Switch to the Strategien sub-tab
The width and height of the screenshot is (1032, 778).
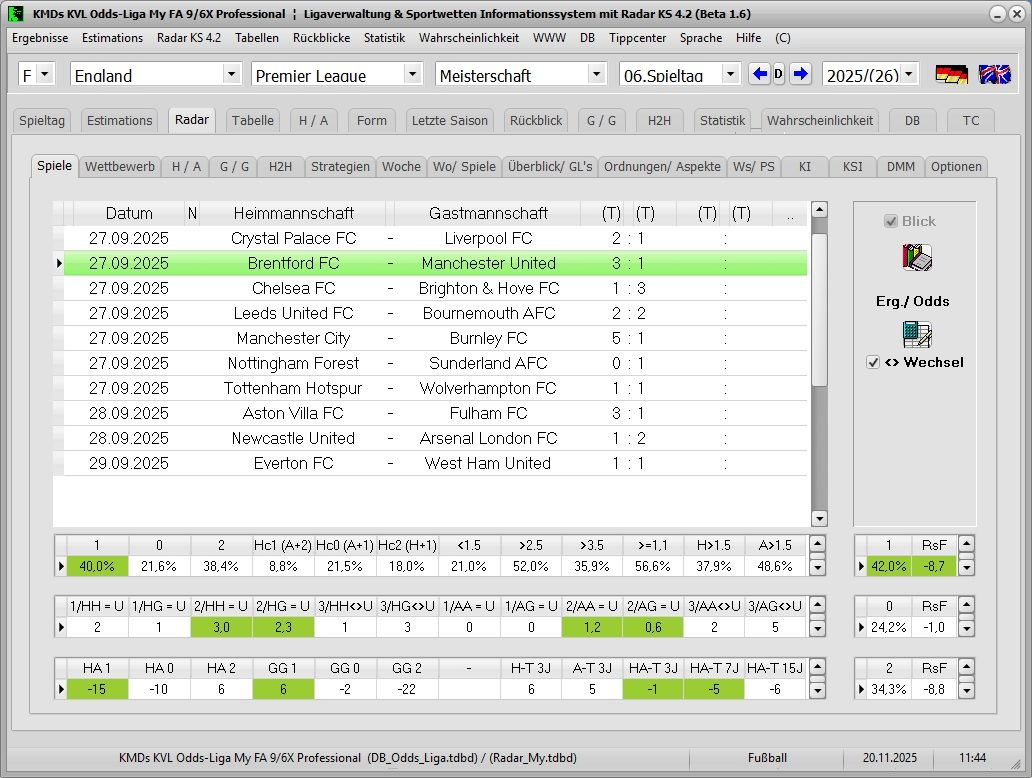[340, 167]
